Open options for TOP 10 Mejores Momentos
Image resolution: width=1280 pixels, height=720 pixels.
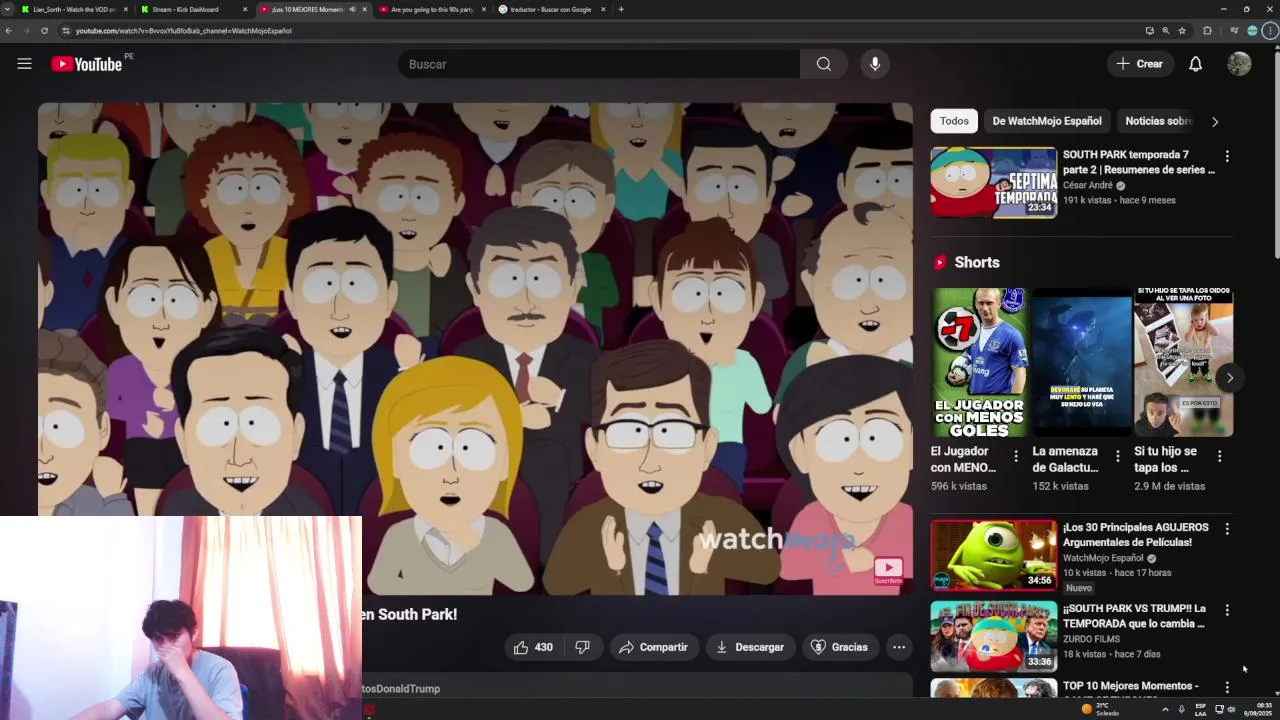tap(1227, 688)
